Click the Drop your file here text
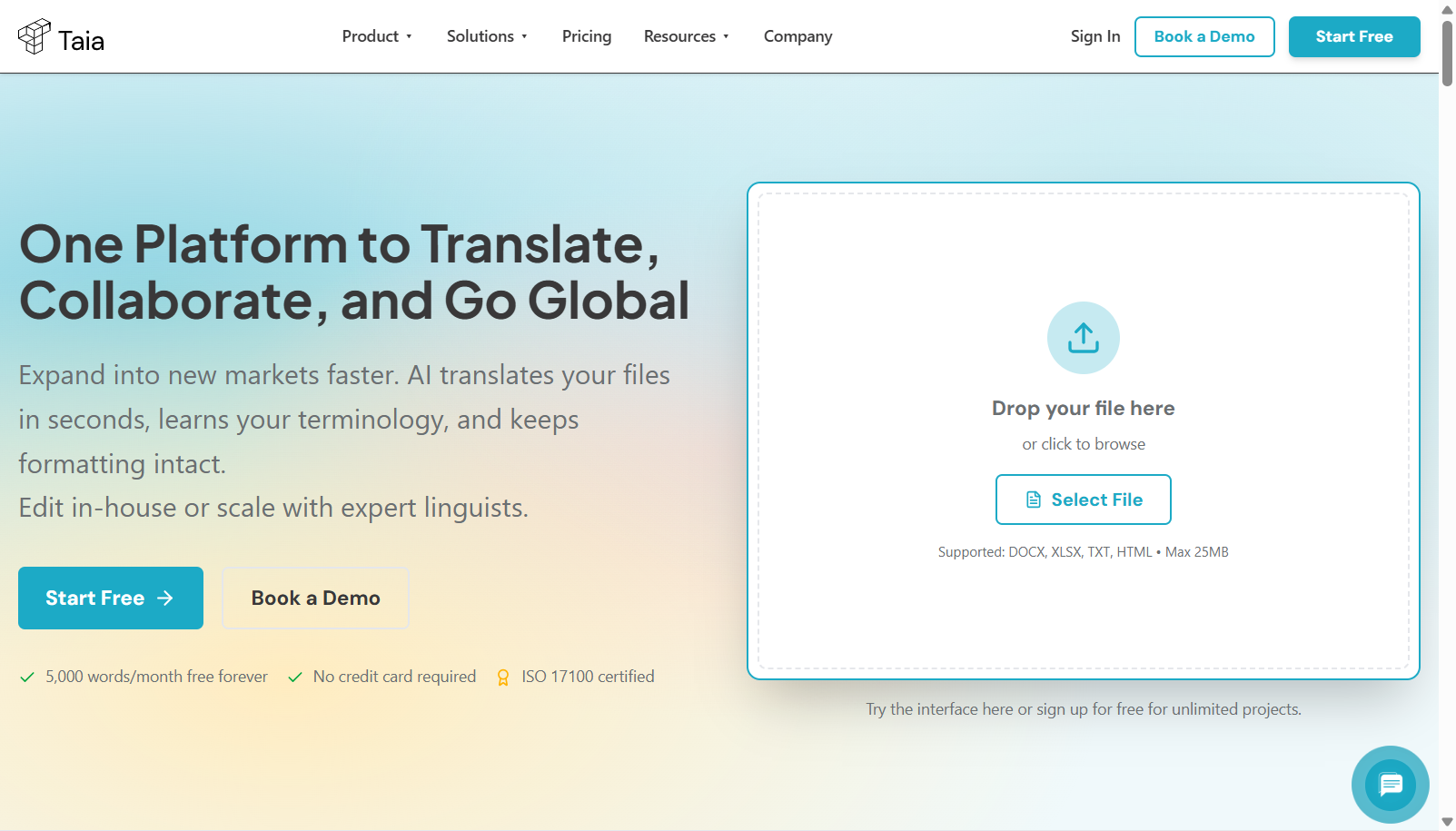 1083,408
